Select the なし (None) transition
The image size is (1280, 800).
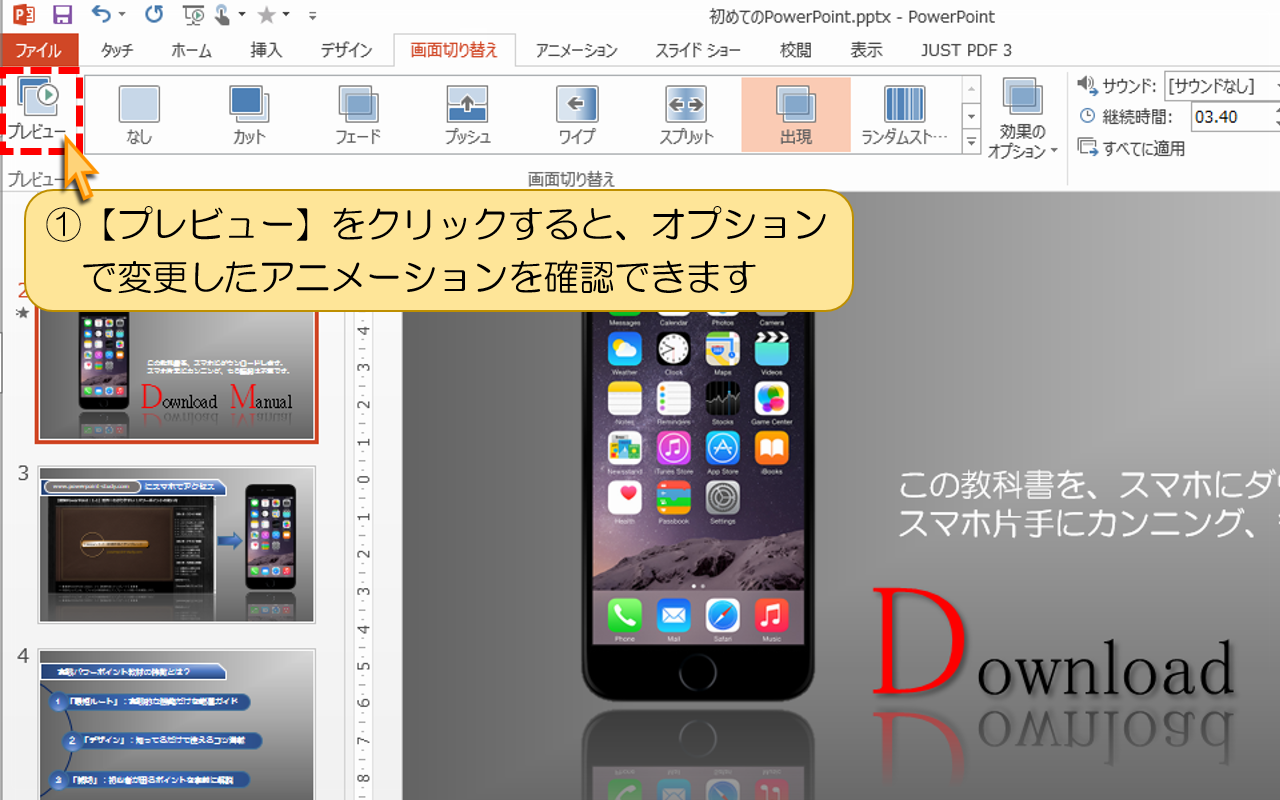point(139,115)
